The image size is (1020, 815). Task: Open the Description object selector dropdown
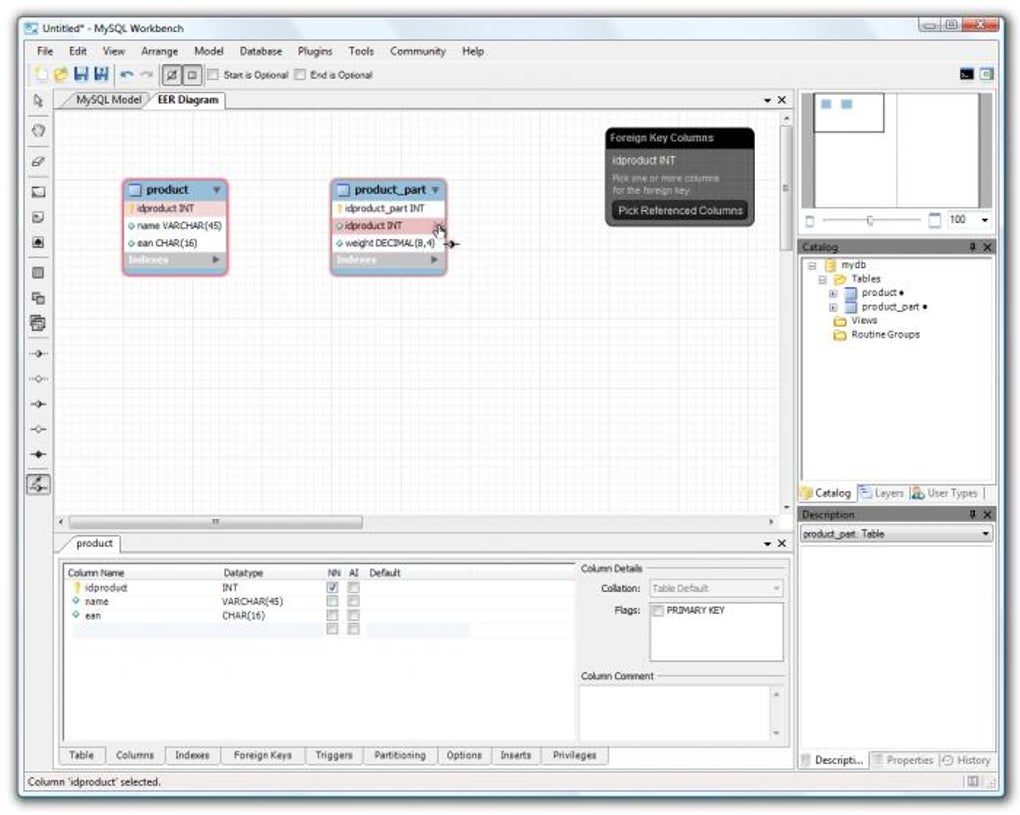[x=985, y=534]
